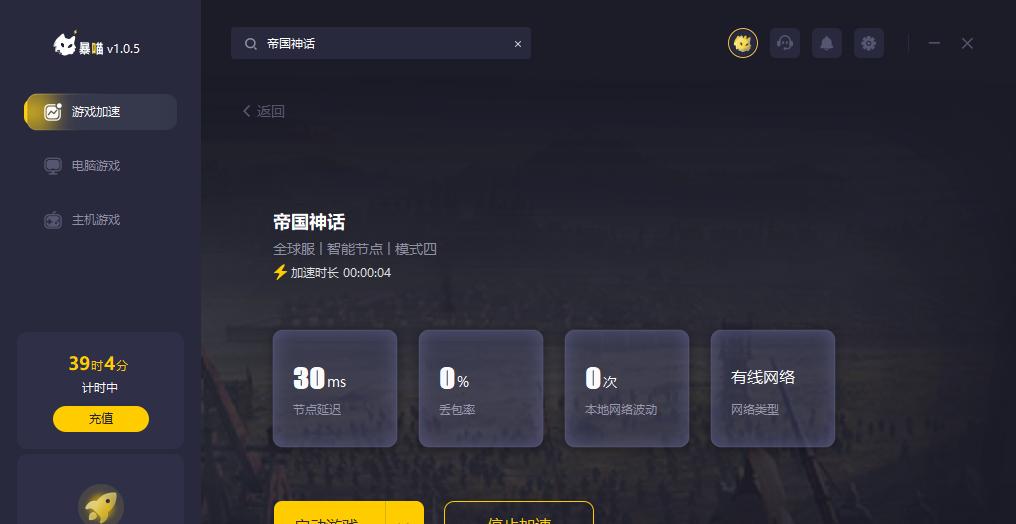
Task: Open customer support headset icon
Action: [x=785, y=43]
